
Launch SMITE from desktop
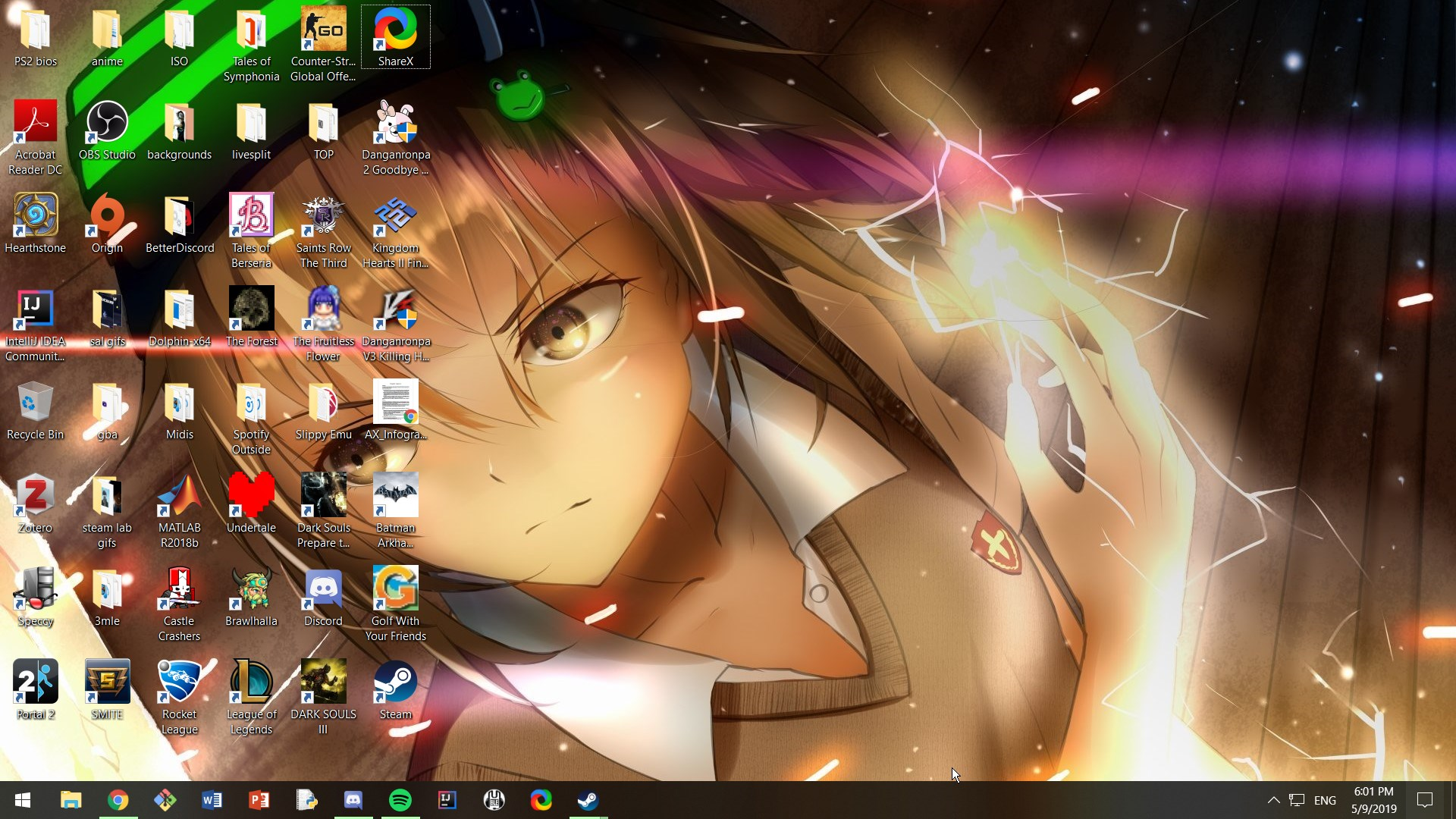coord(107,691)
